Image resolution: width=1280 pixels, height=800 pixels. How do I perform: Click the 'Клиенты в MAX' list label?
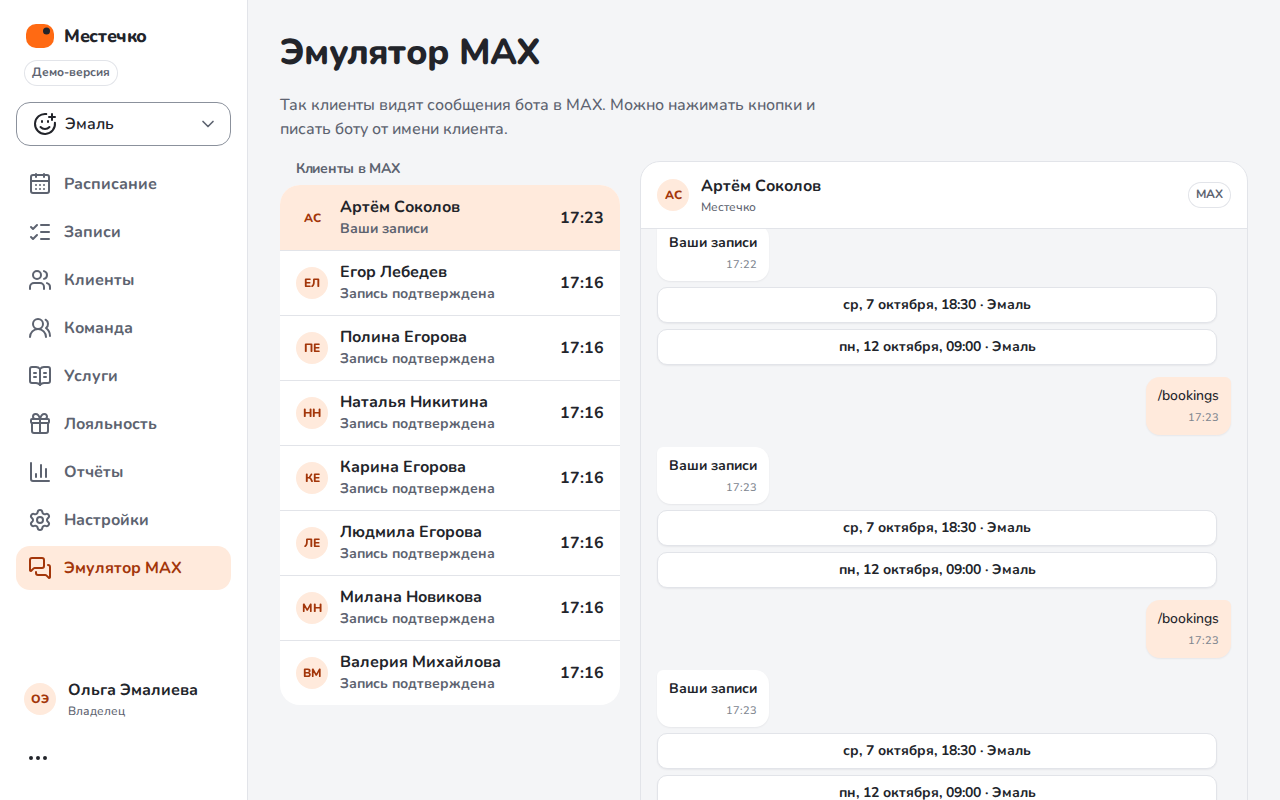[348, 169]
